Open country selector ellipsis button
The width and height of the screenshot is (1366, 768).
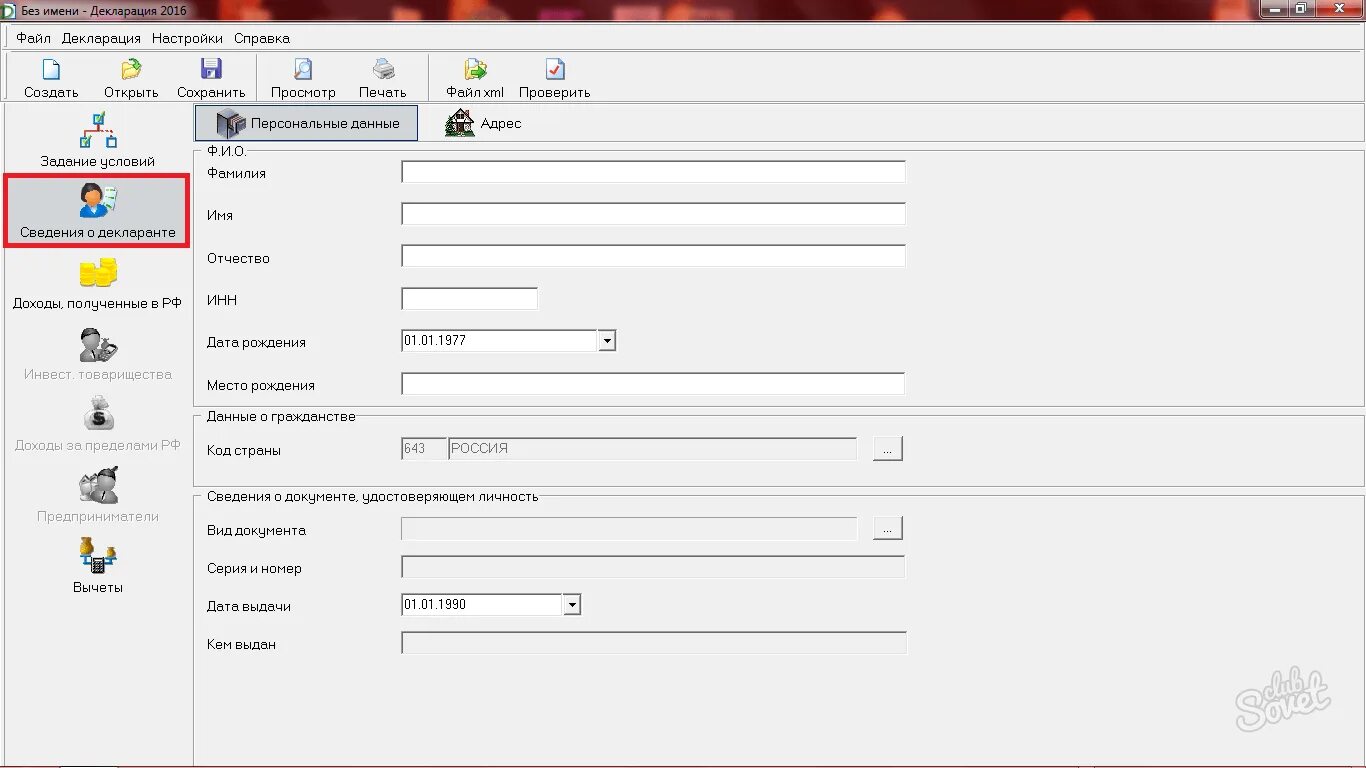coord(888,449)
